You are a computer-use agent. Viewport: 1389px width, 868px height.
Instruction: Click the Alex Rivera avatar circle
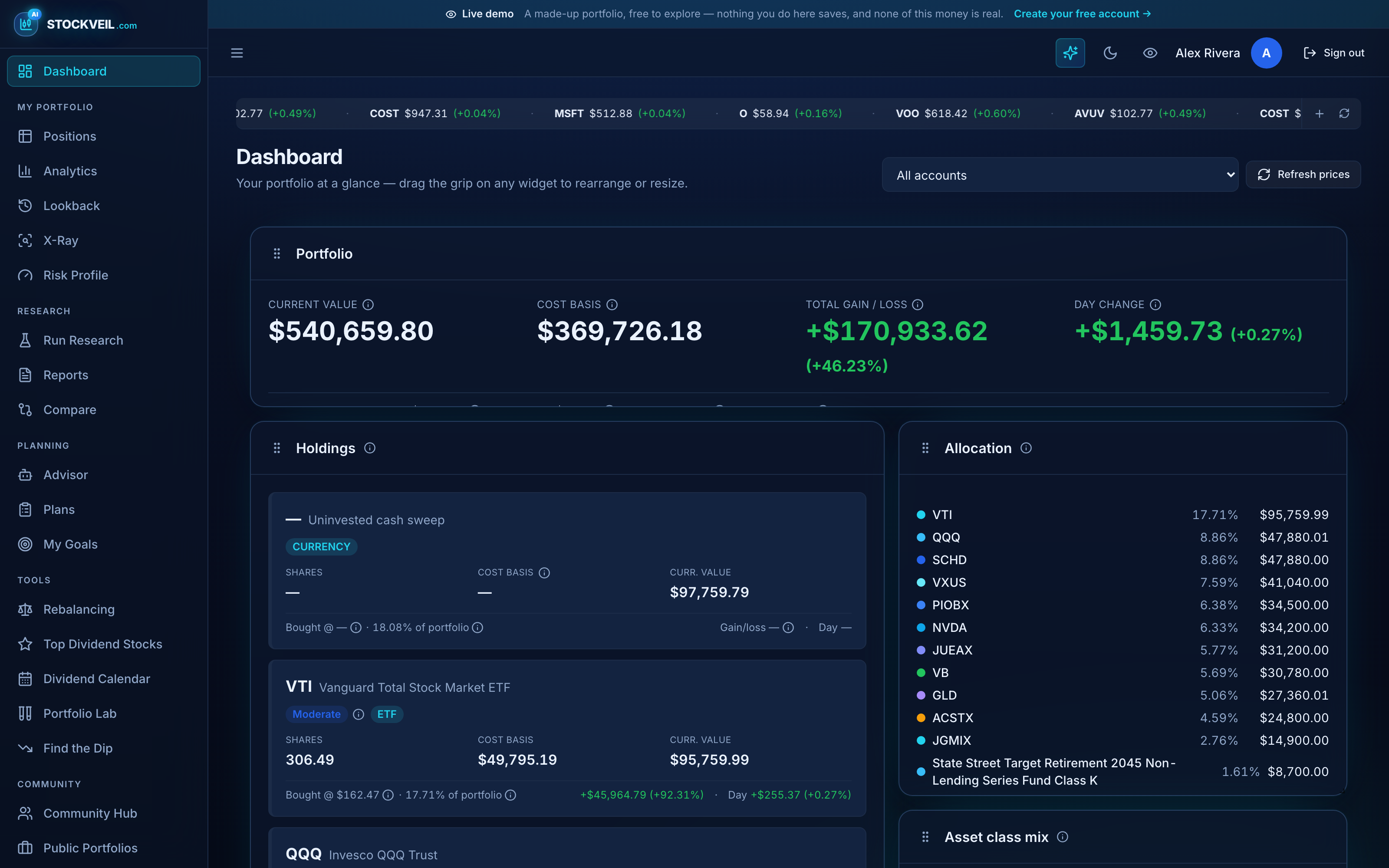click(1266, 53)
